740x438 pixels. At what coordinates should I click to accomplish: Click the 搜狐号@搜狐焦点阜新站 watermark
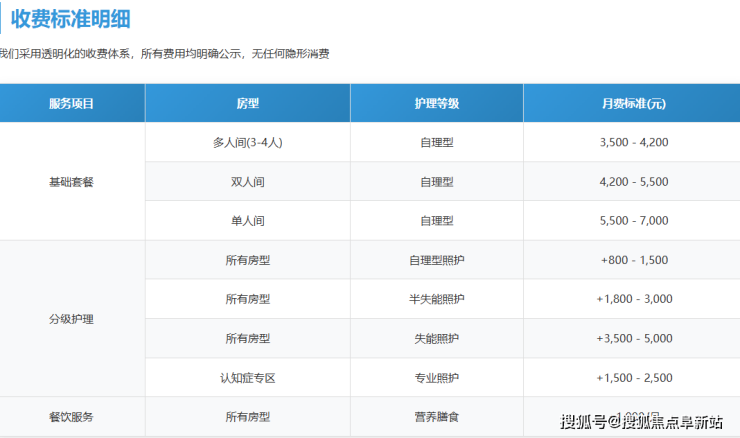pos(641,420)
